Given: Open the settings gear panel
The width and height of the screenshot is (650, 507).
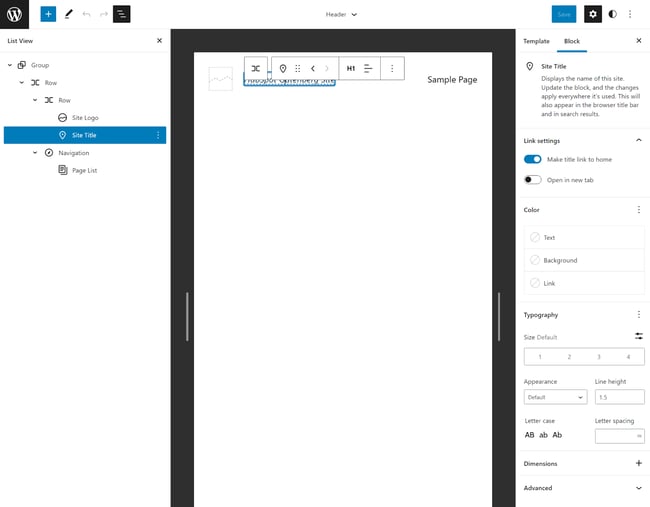Looking at the screenshot, I should [592, 14].
